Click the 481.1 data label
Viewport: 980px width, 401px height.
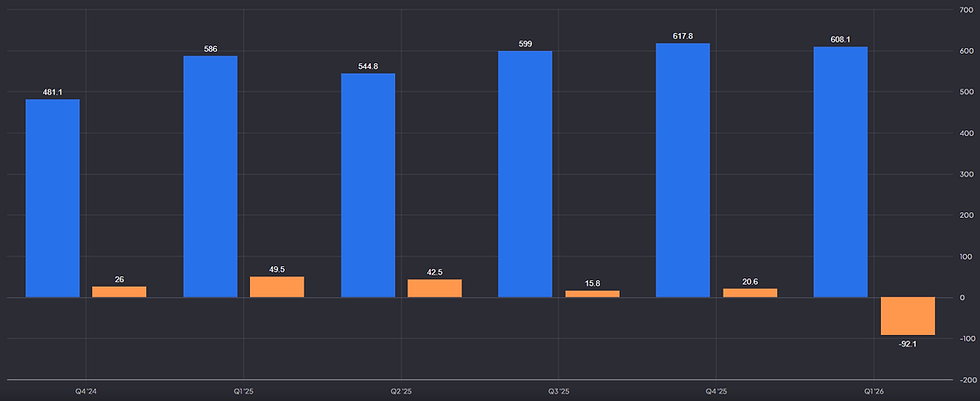[x=52, y=92]
